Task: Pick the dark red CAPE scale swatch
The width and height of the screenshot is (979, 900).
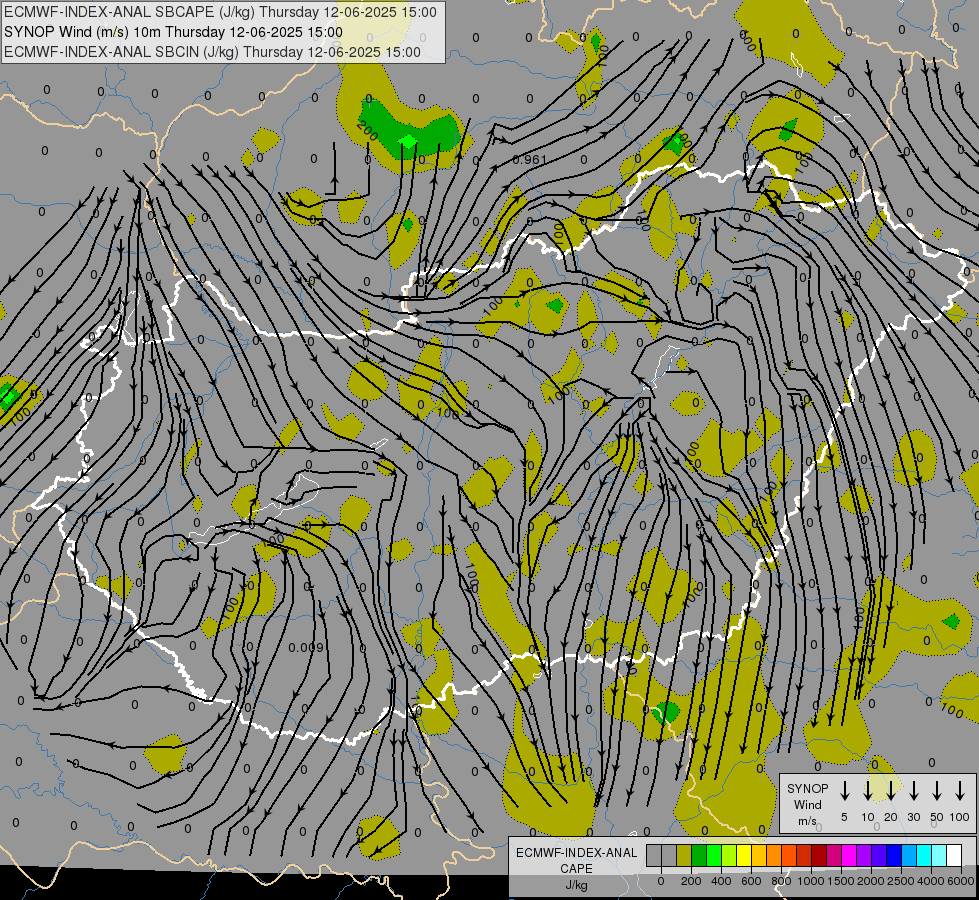Action: [x=819, y=855]
